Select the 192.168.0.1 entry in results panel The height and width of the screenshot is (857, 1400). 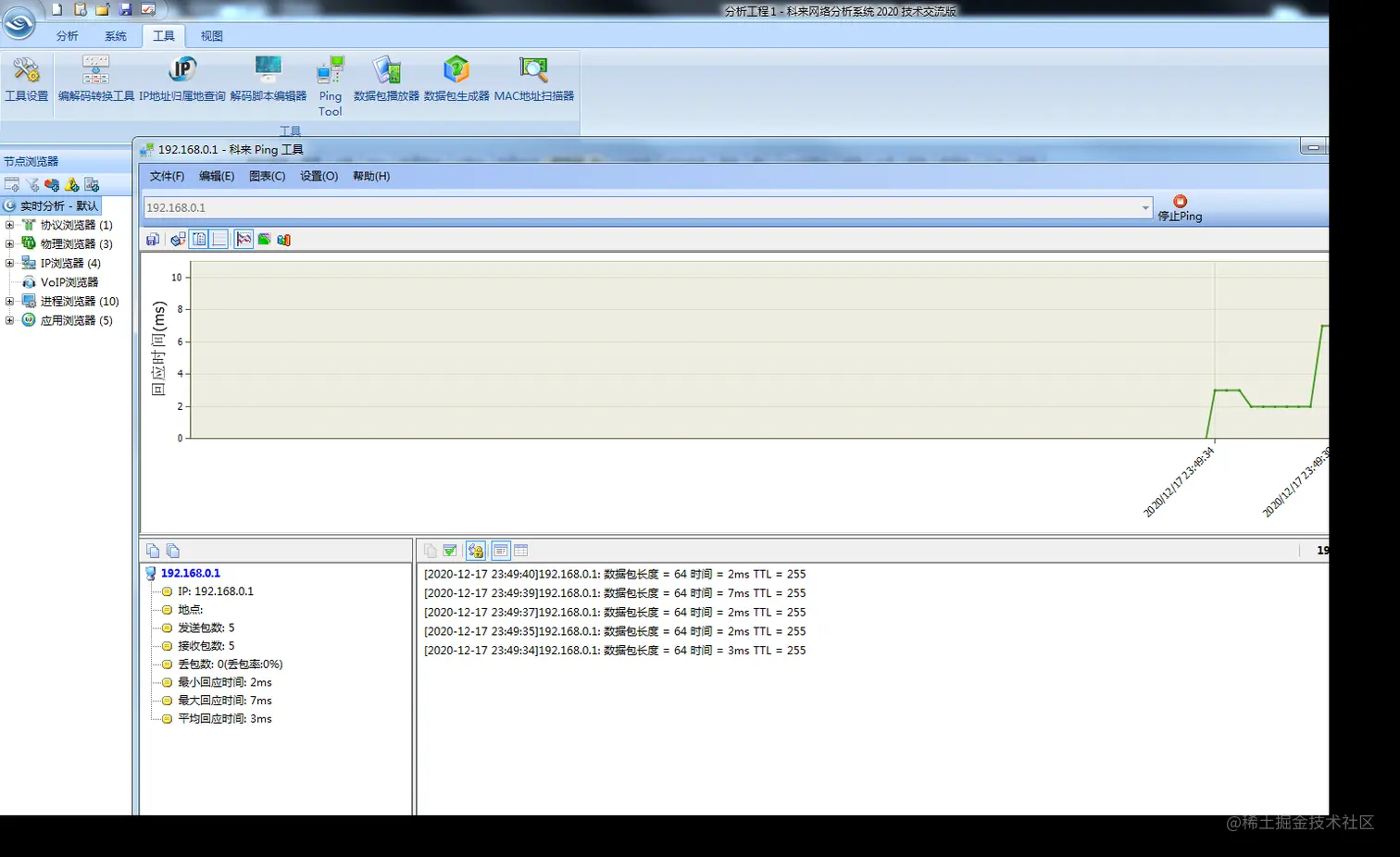189,572
